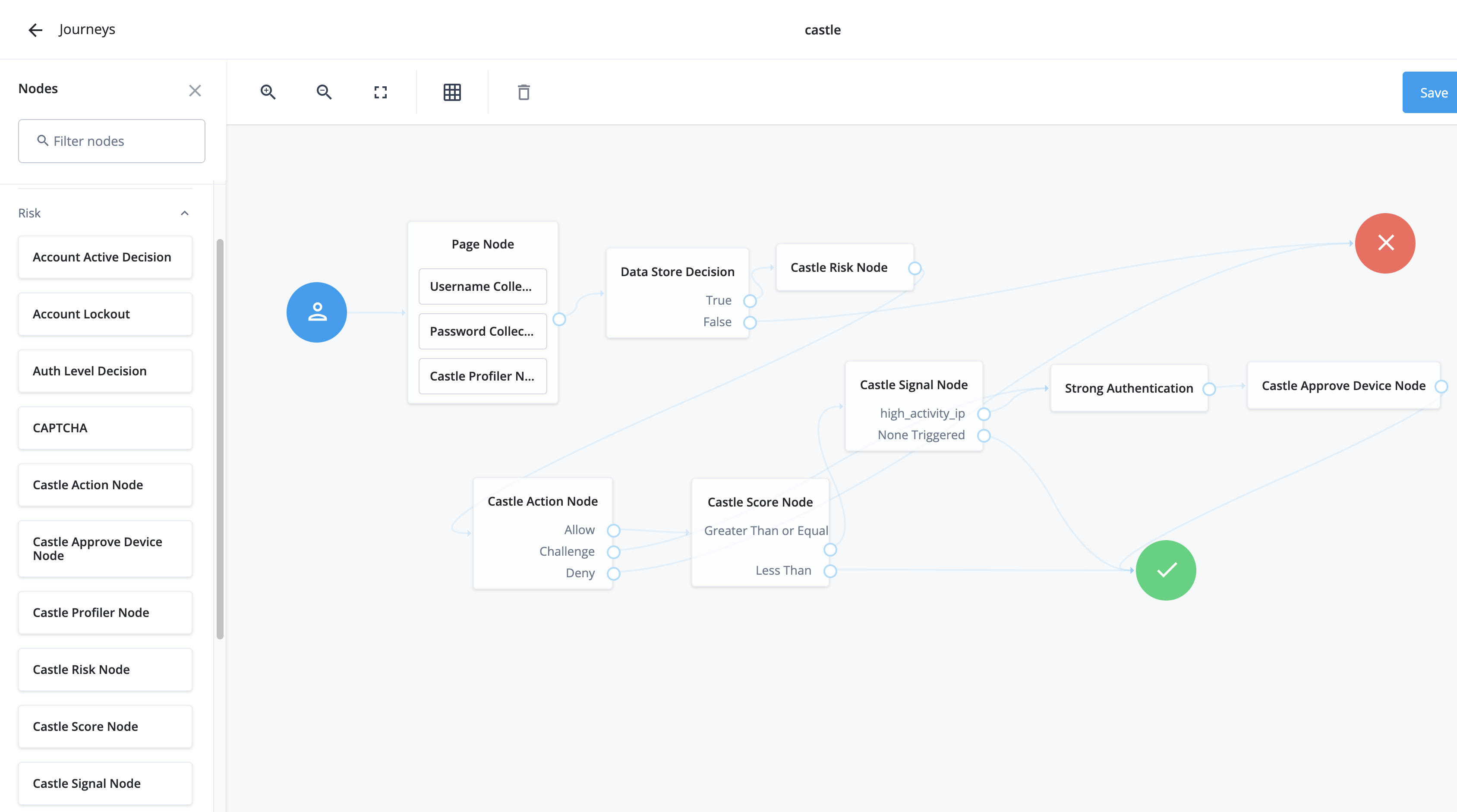Click the False outcome connector
This screenshot has height=812, width=1457.
[x=750, y=322]
